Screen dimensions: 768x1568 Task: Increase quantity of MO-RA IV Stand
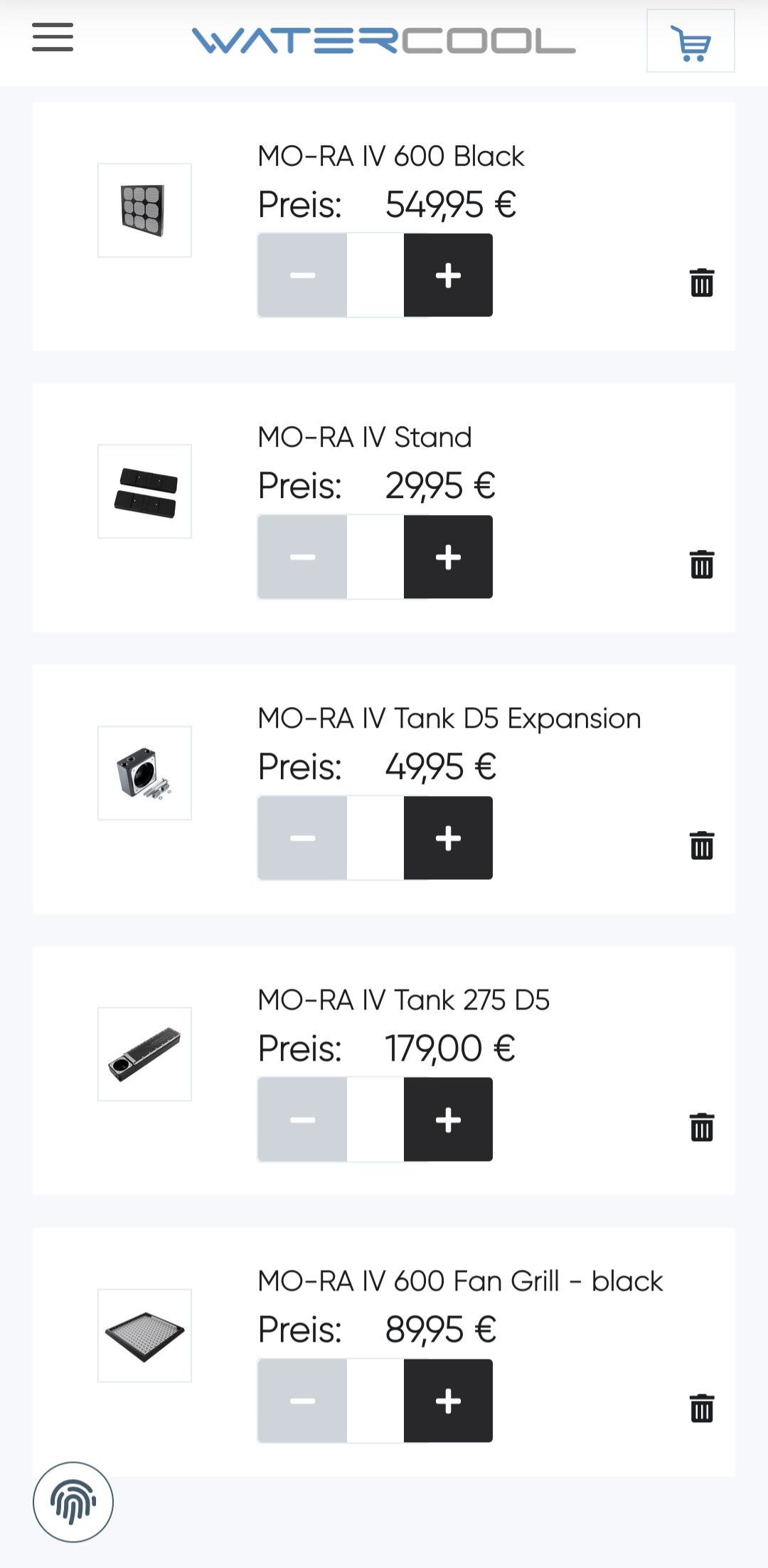click(448, 557)
